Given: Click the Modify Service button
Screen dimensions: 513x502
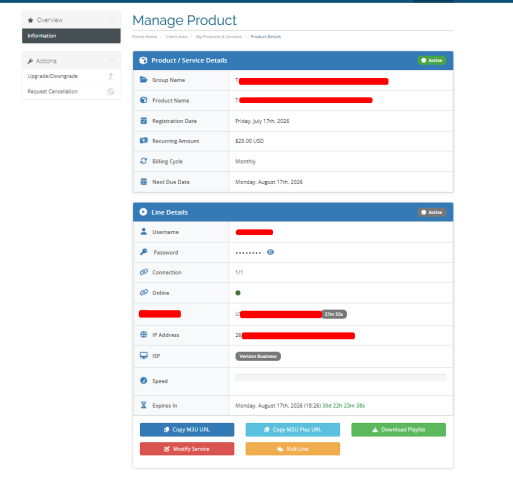Looking at the screenshot, I should [x=187, y=449].
